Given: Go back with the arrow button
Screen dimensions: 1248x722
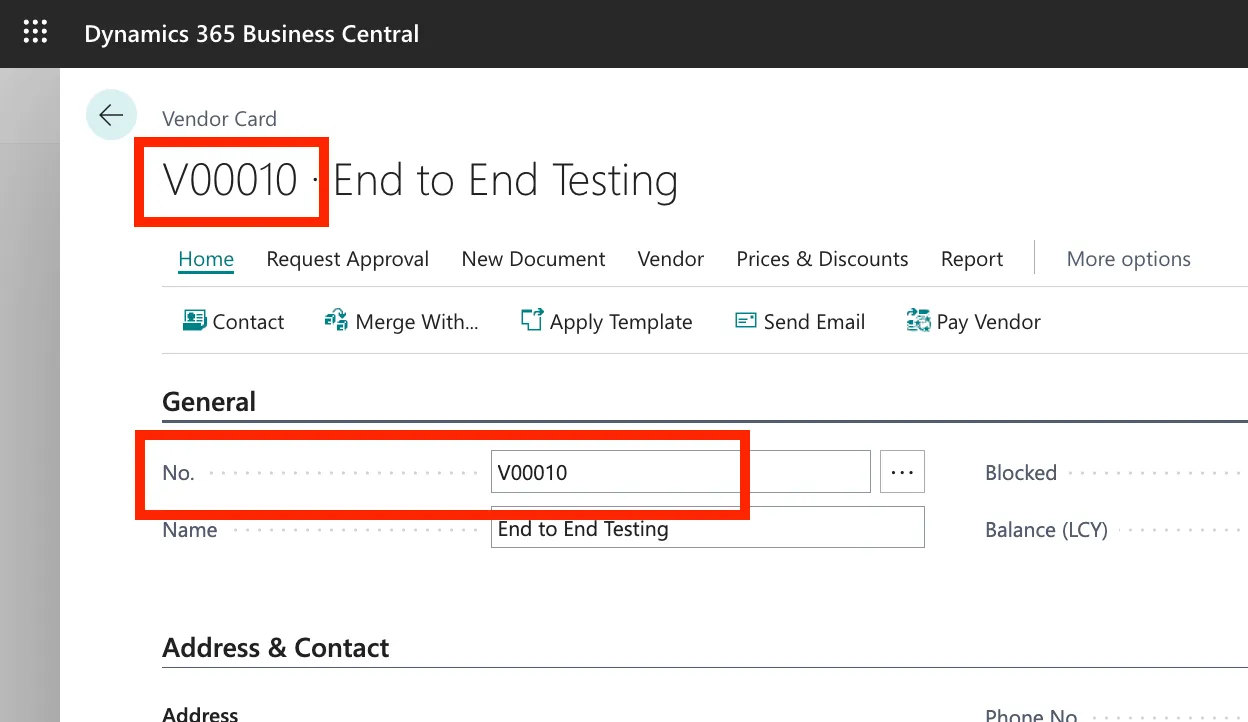Looking at the screenshot, I should click(111, 115).
